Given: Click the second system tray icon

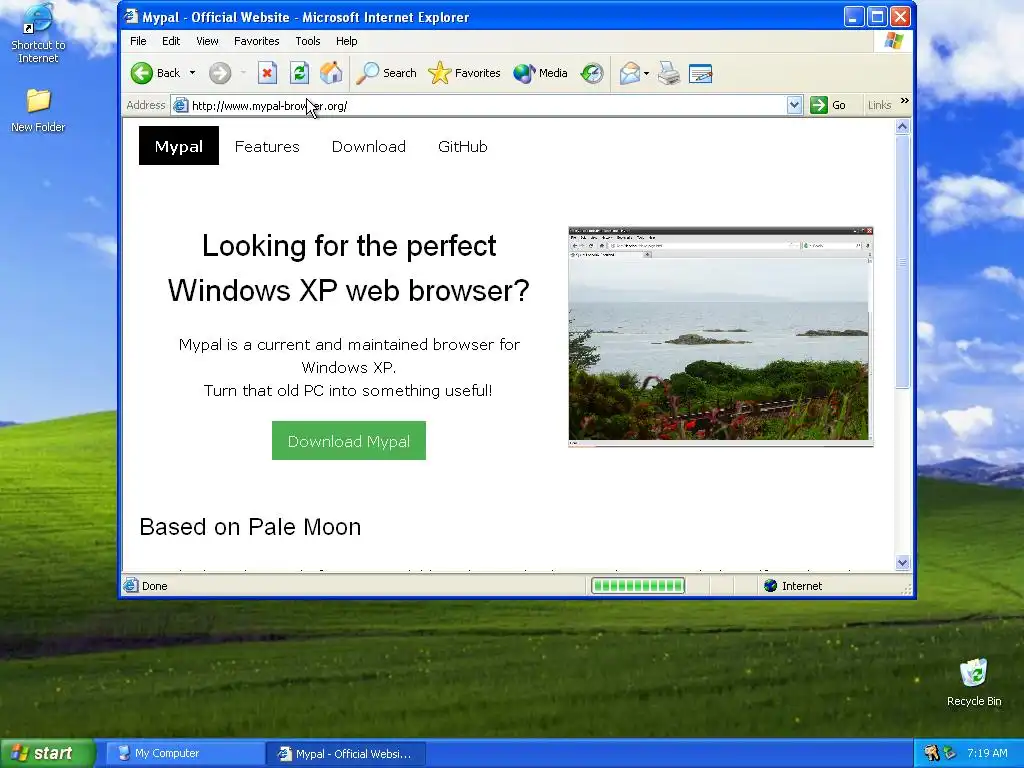Looking at the screenshot, I should [949, 753].
